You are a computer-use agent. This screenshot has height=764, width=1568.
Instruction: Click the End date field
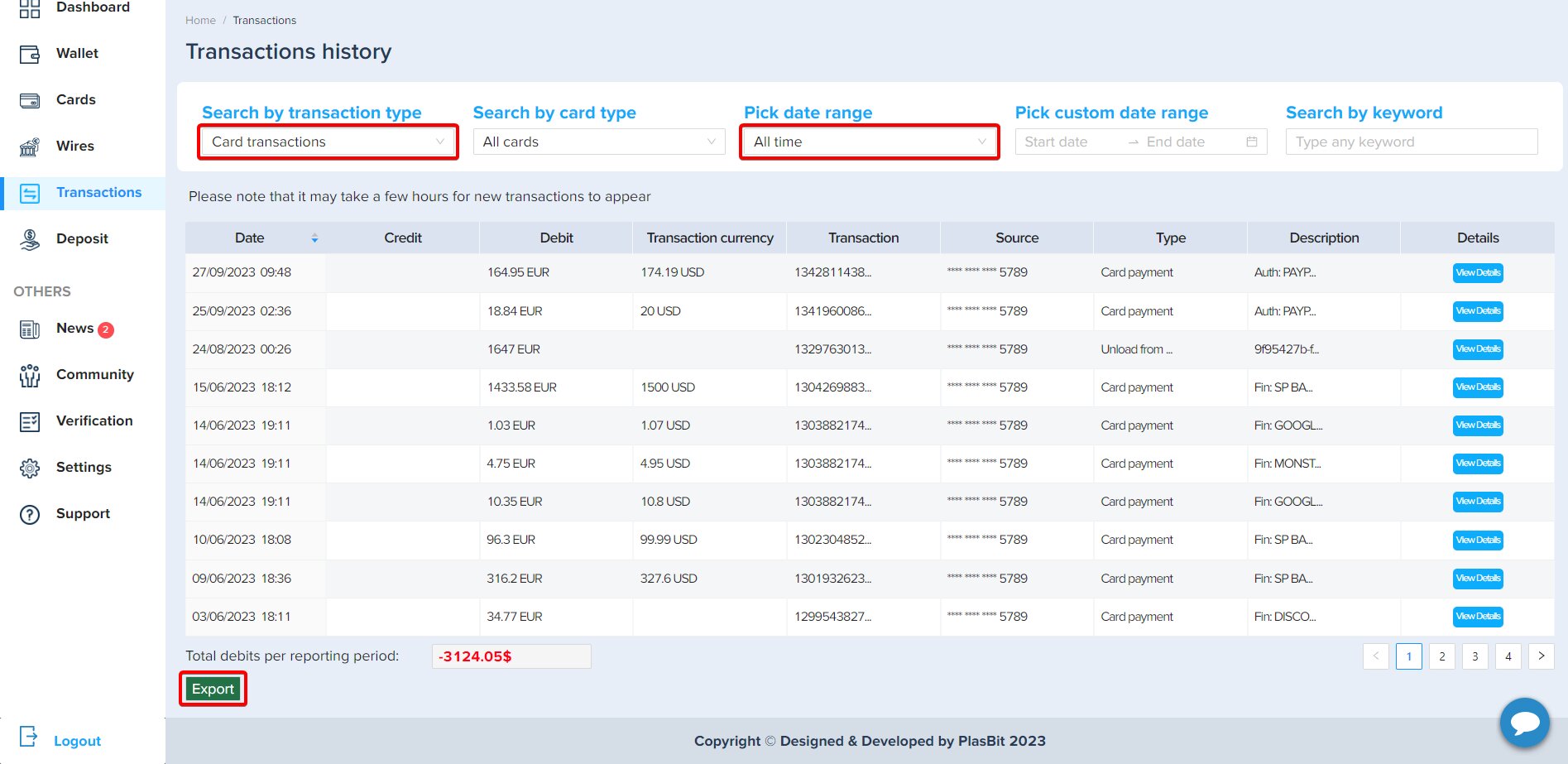pos(1192,142)
